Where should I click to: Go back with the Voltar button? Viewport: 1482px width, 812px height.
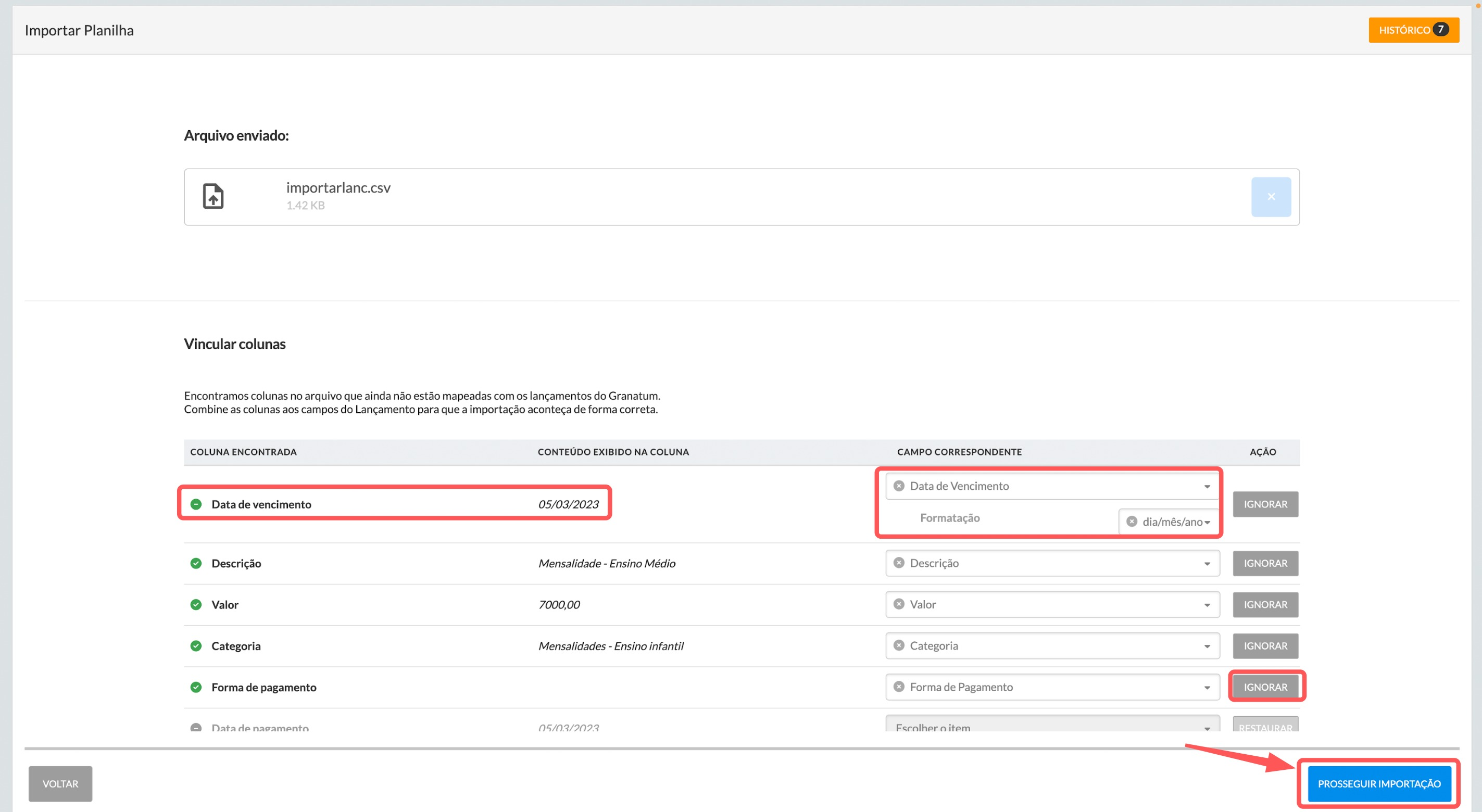click(60, 783)
